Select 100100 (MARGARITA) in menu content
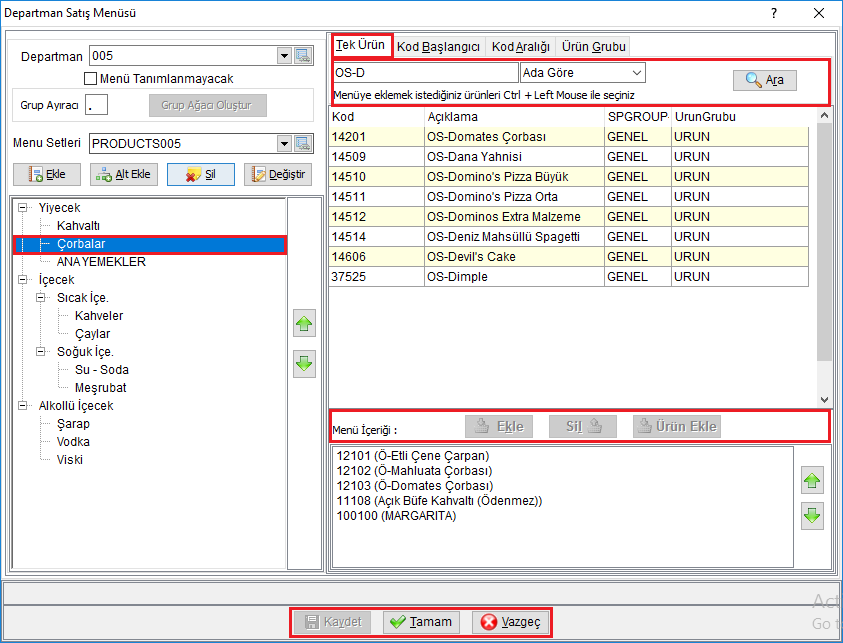843x643 pixels. point(396,516)
